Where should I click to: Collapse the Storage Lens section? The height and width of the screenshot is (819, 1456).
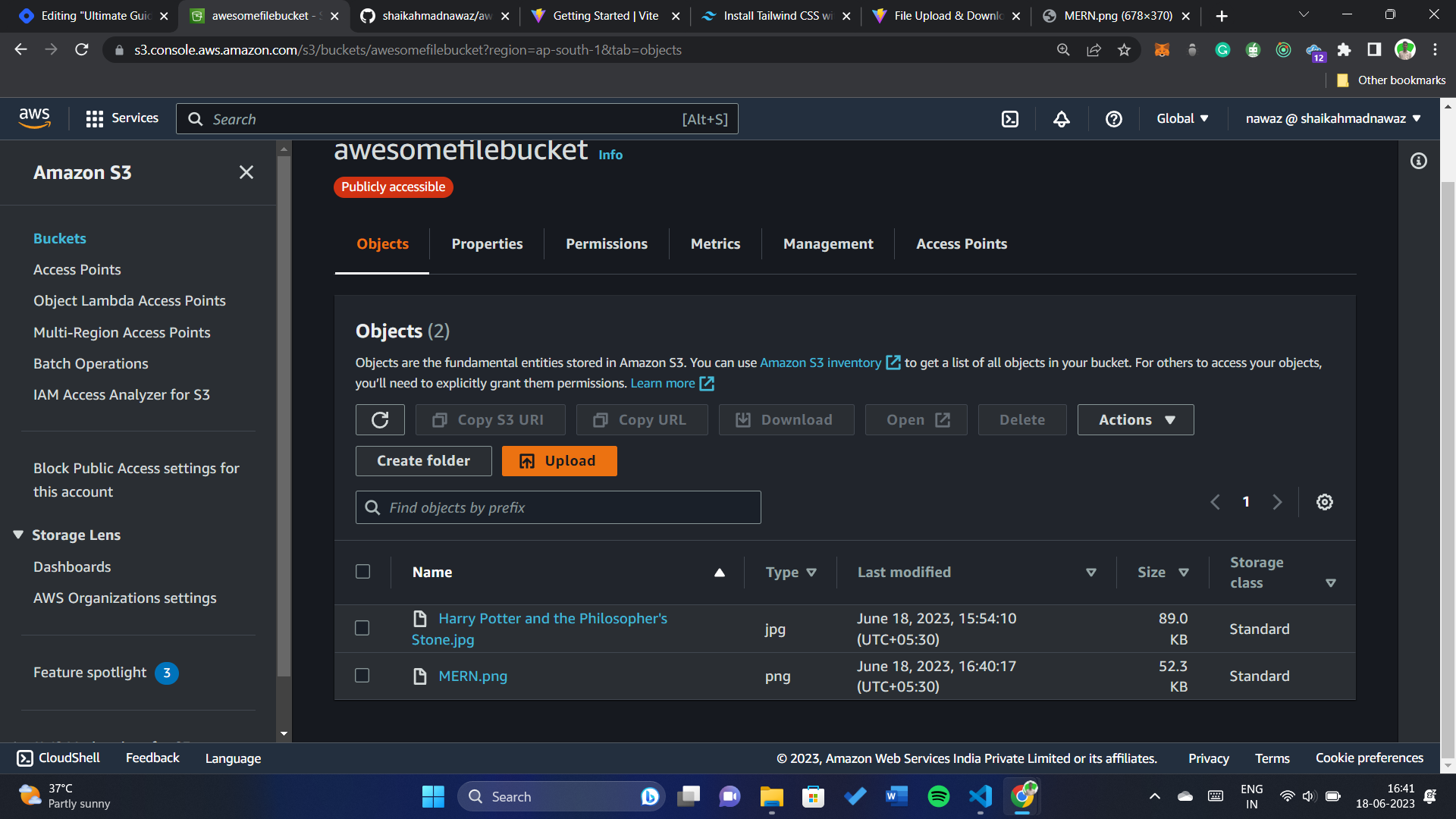pos(18,535)
